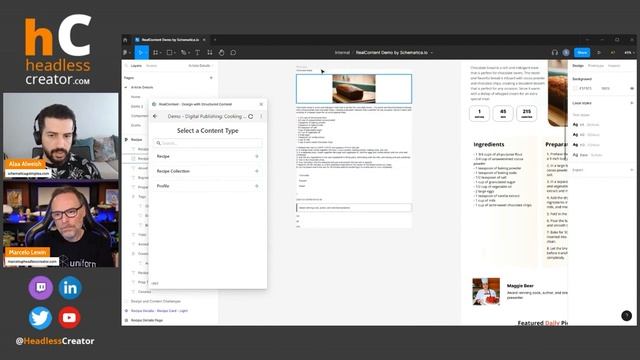Open the Figma home icon

(125, 40)
